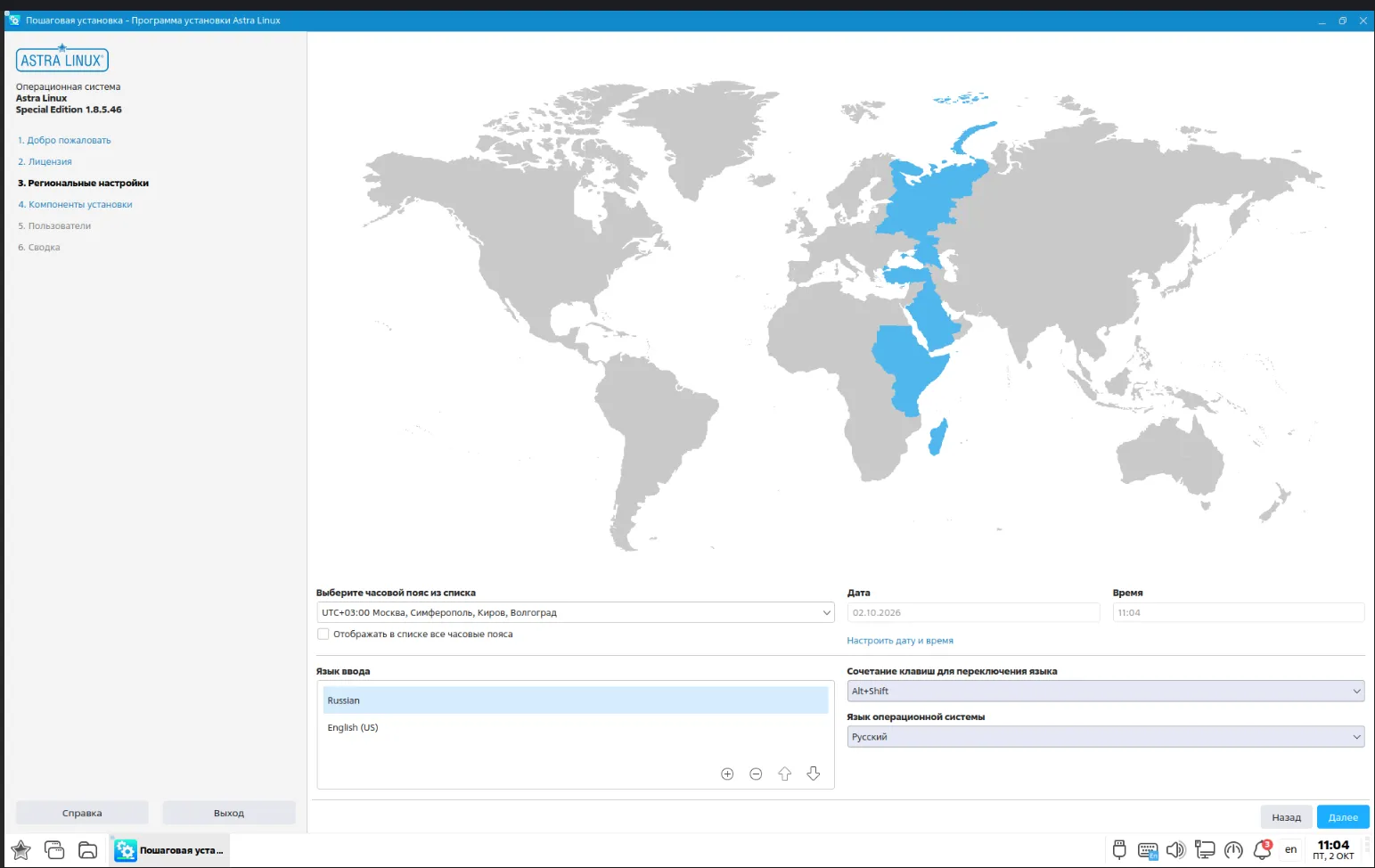This screenshot has width=1375, height=868.
Task: Quit the installer with the Выход button
Action: point(229,813)
